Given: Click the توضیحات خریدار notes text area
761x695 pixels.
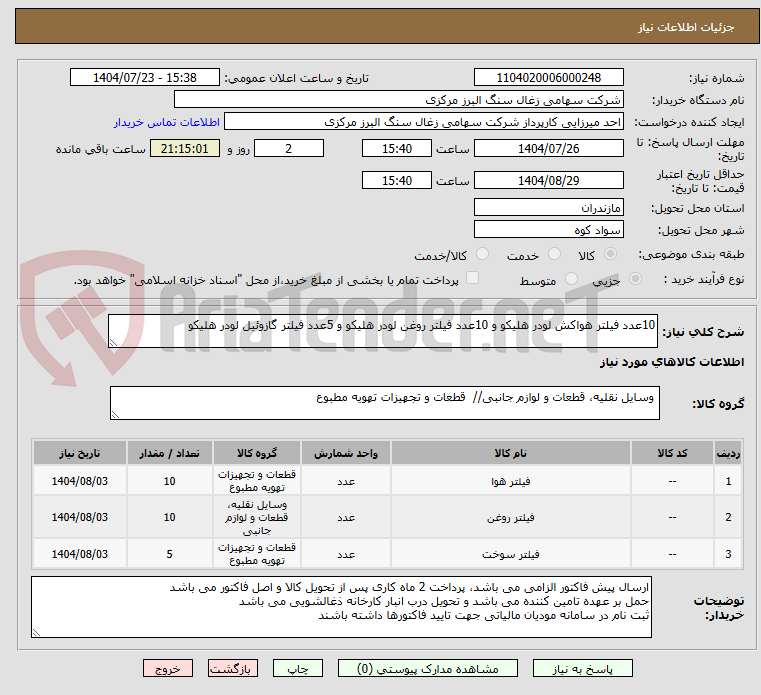Looking at the screenshot, I should [341, 607].
